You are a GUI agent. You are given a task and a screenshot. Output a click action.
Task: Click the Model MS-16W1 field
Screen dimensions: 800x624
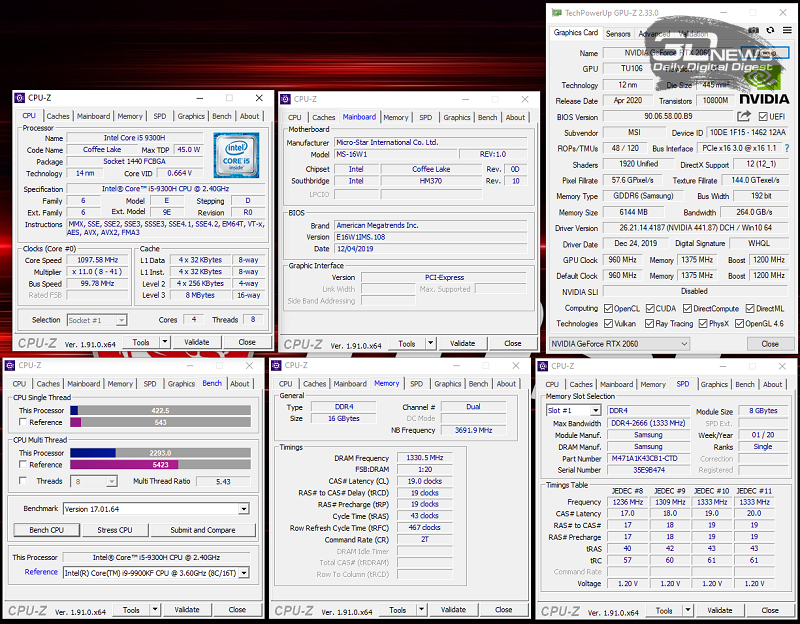point(395,154)
